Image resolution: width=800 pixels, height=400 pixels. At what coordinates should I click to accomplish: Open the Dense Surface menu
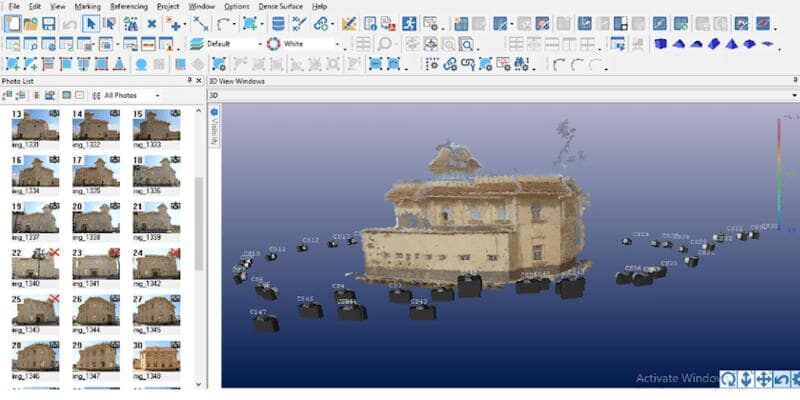coord(281,7)
